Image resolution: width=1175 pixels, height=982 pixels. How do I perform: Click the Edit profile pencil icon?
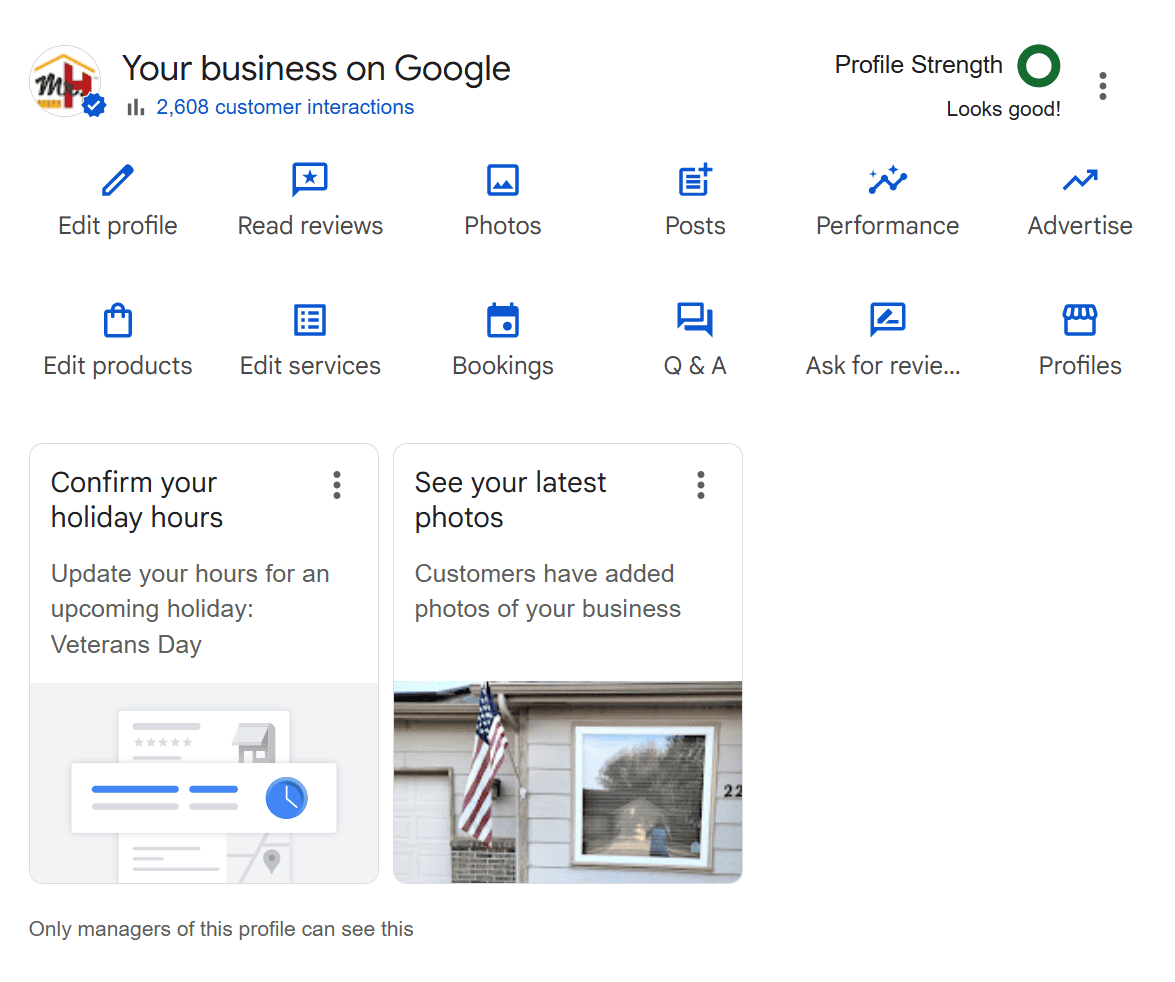point(118,181)
